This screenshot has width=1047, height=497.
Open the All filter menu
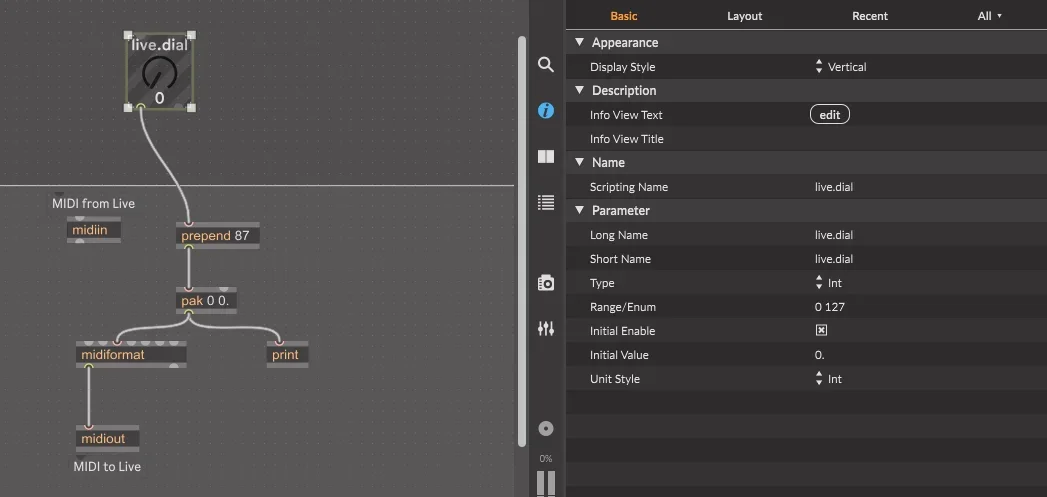(988, 16)
